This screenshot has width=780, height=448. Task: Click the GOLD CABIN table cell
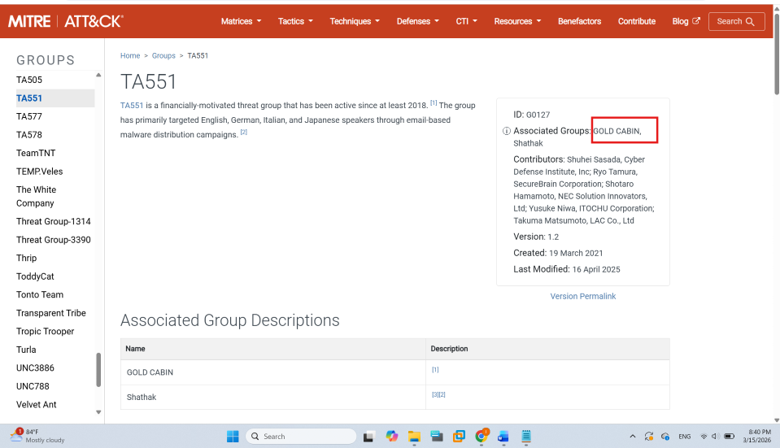273,372
